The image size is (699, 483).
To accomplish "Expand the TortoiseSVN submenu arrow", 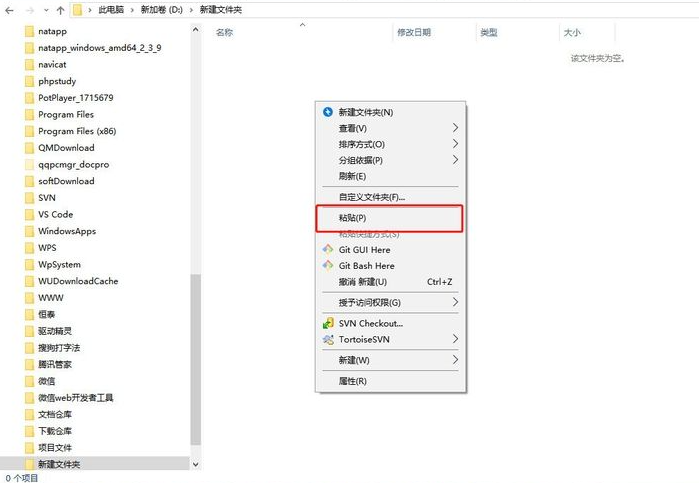I will [x=455, y=339].
